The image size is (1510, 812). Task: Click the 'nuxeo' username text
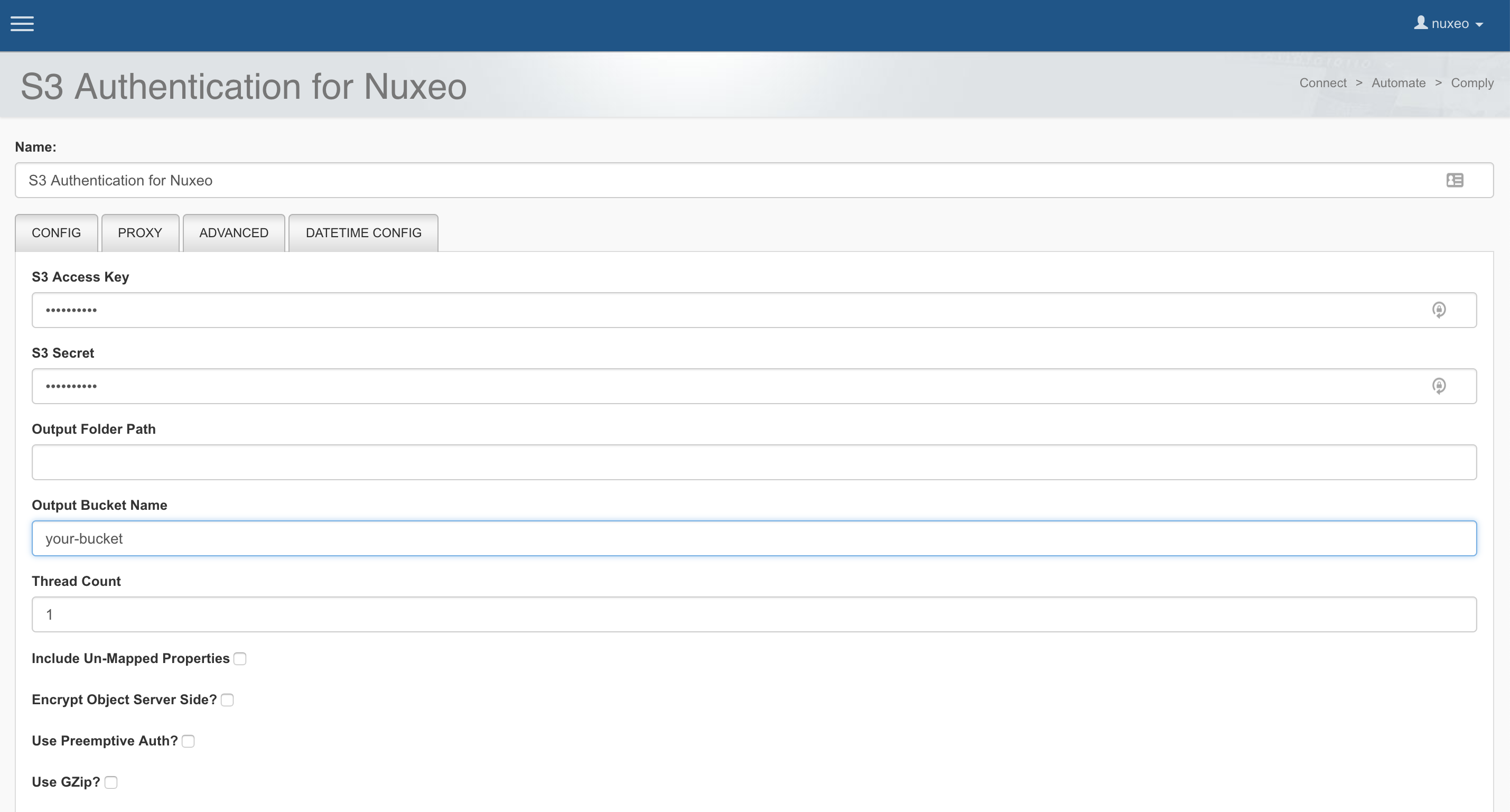(1450, 23)
